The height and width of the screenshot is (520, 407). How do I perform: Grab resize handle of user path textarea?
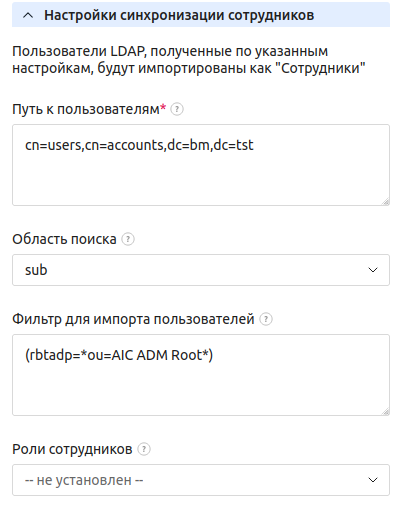click(385, 201)
